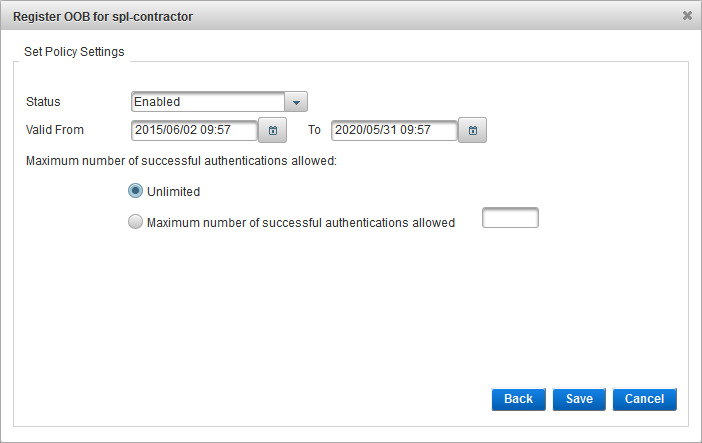Close the Register OOB dialog
The image size is (702, 443).
687,16
